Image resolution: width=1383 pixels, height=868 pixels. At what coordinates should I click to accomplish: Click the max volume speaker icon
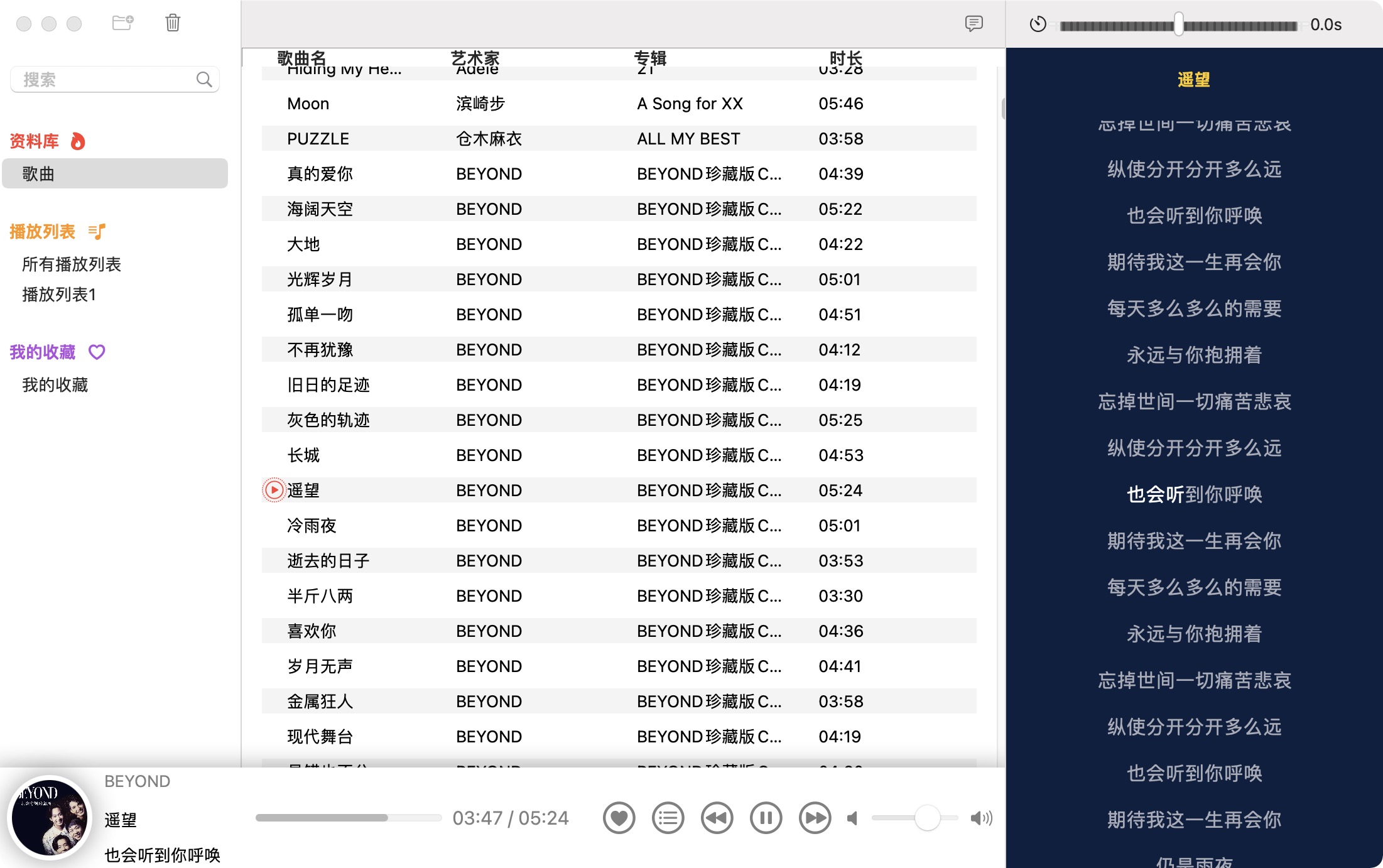(x=981, y=818)
